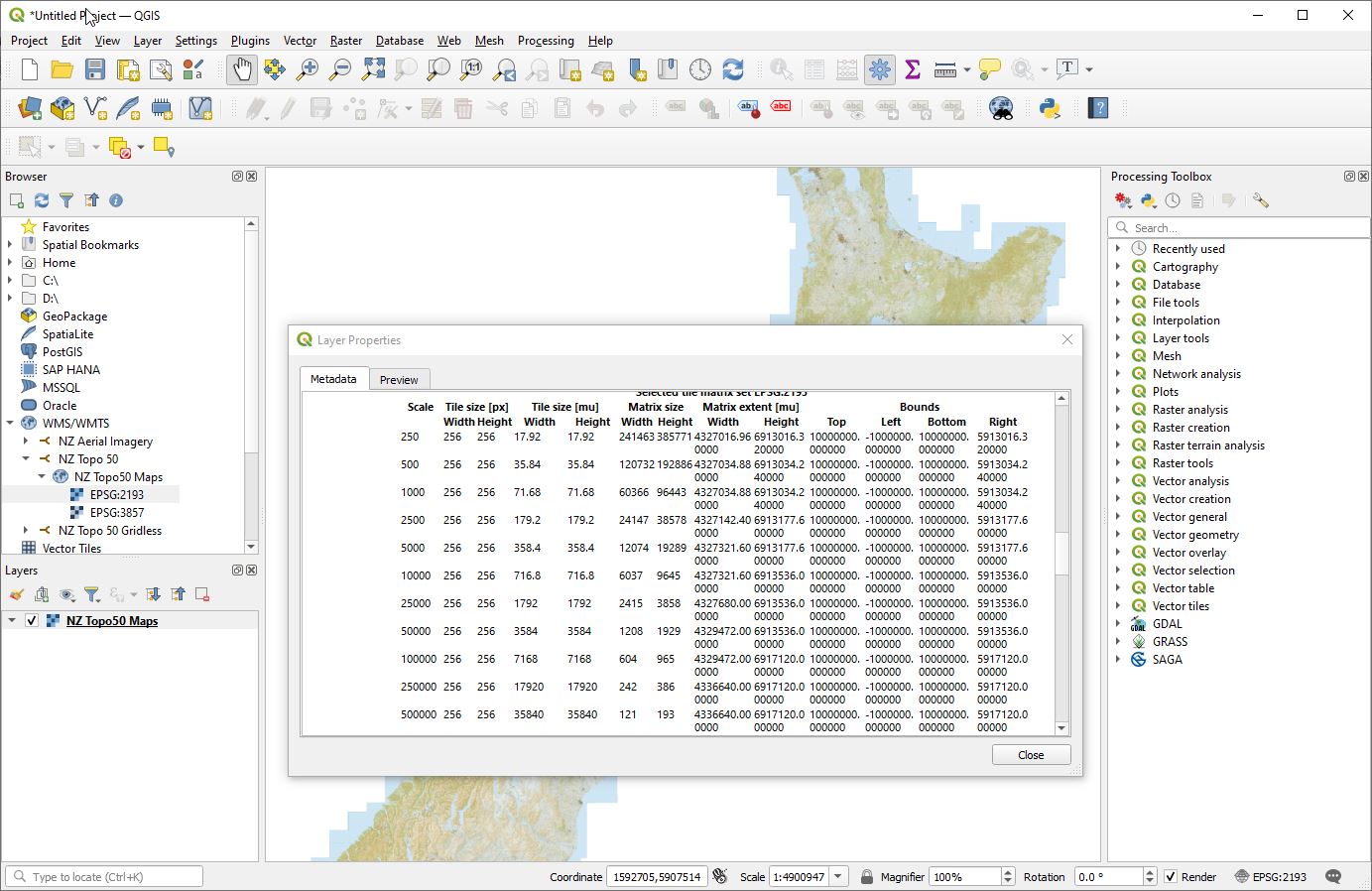This screenshot has height=891, width=1372.
Task: Click the Zoom Out magnifier tool
Action: tap(340, 69)
